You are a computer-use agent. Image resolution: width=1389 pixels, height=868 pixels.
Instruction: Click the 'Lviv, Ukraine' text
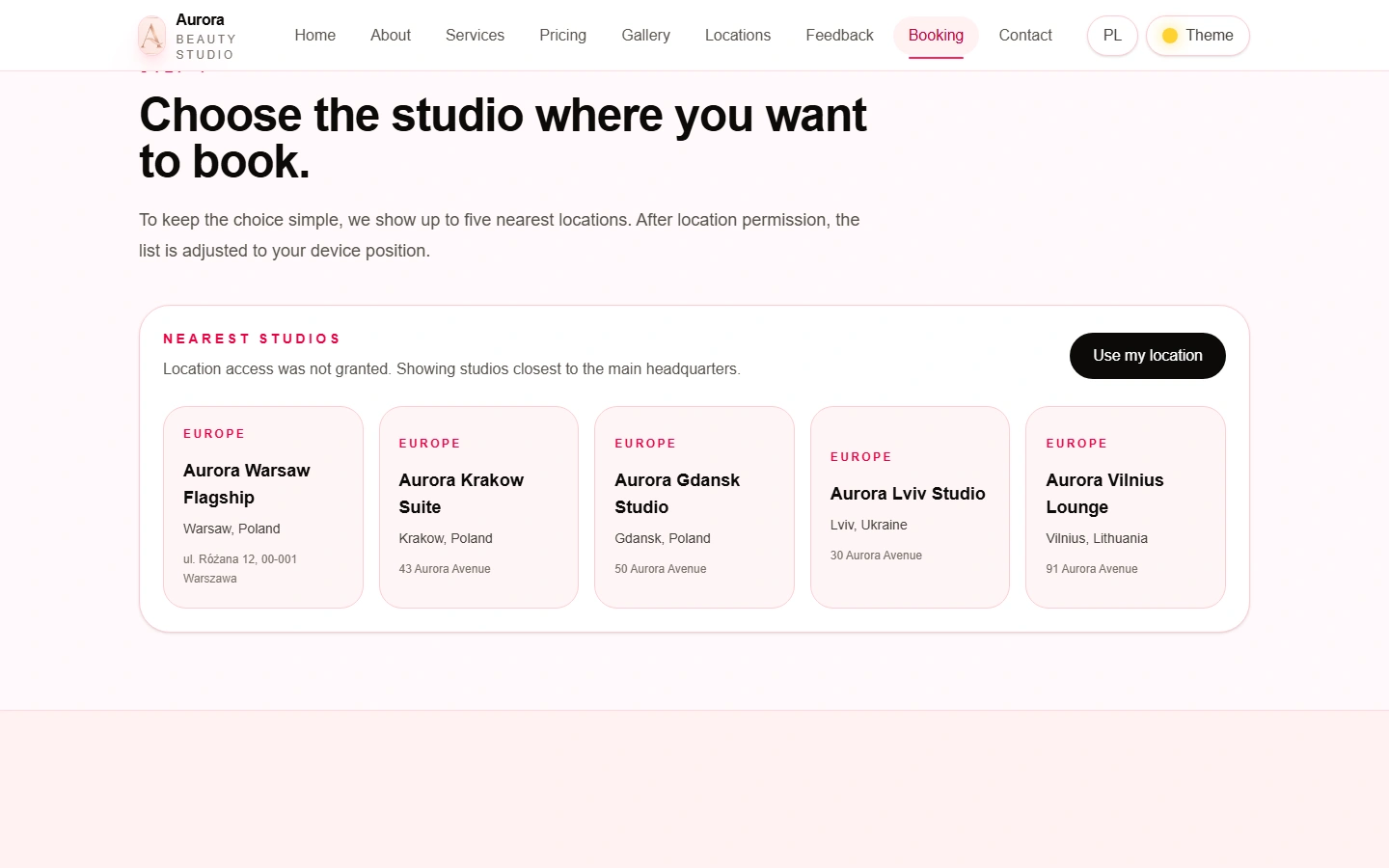pyautogui.click(x=869, y=525)
